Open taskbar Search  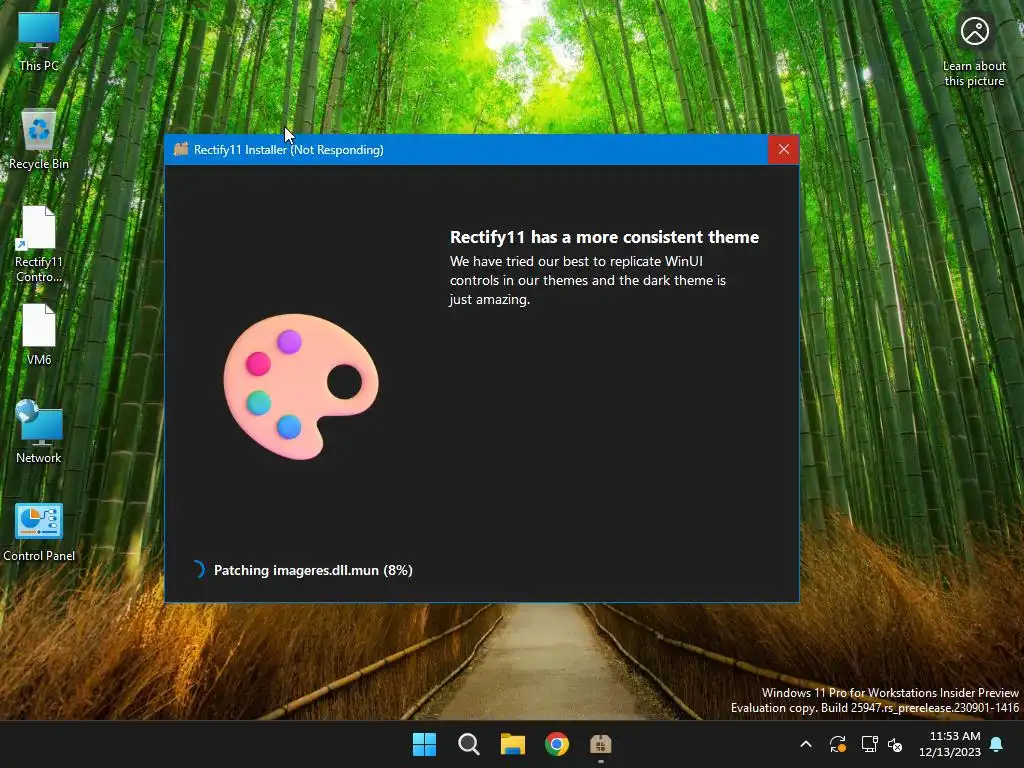468,744
